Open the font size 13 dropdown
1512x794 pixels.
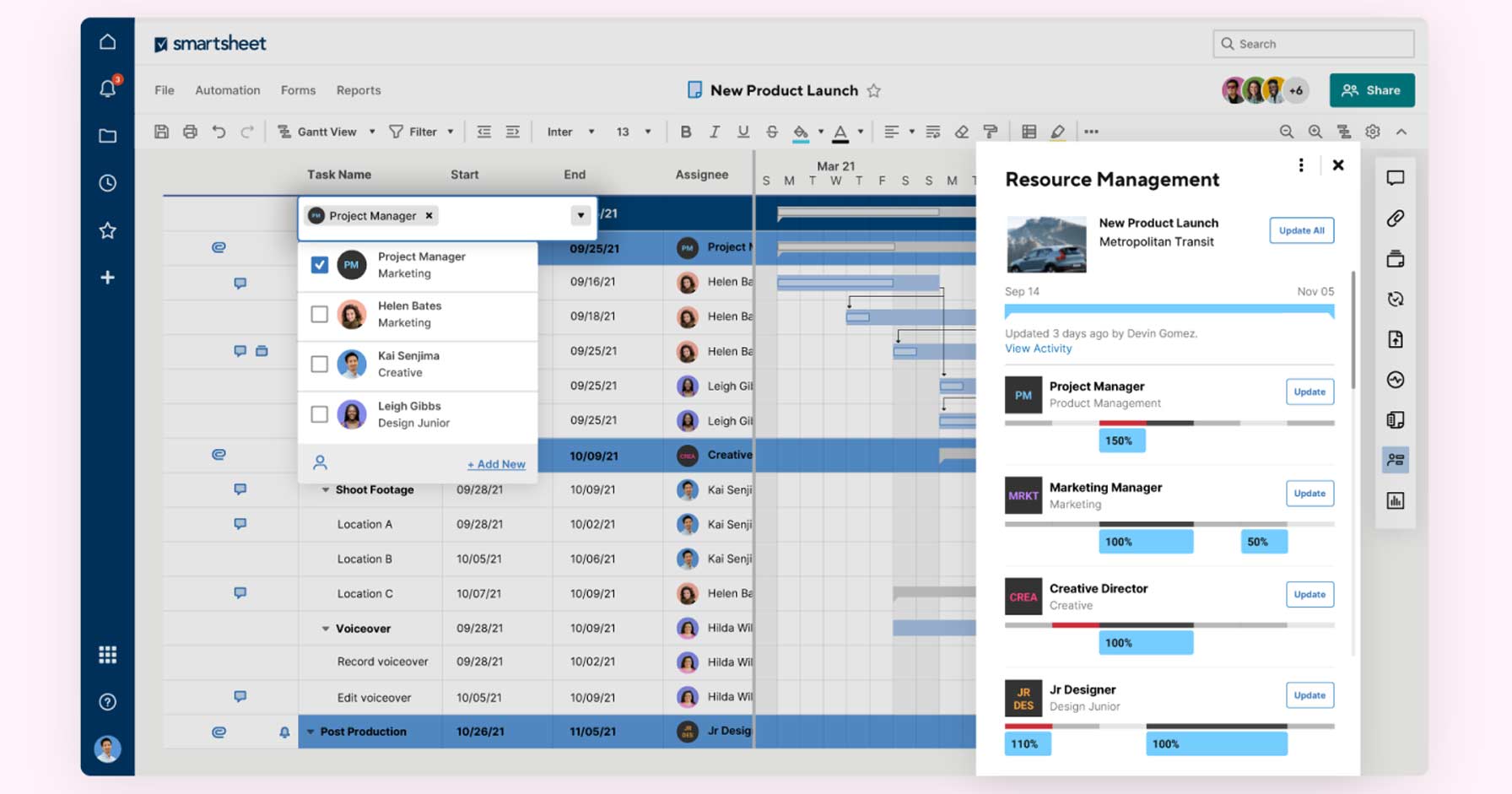pyautogui.click(x=634, y=132)
